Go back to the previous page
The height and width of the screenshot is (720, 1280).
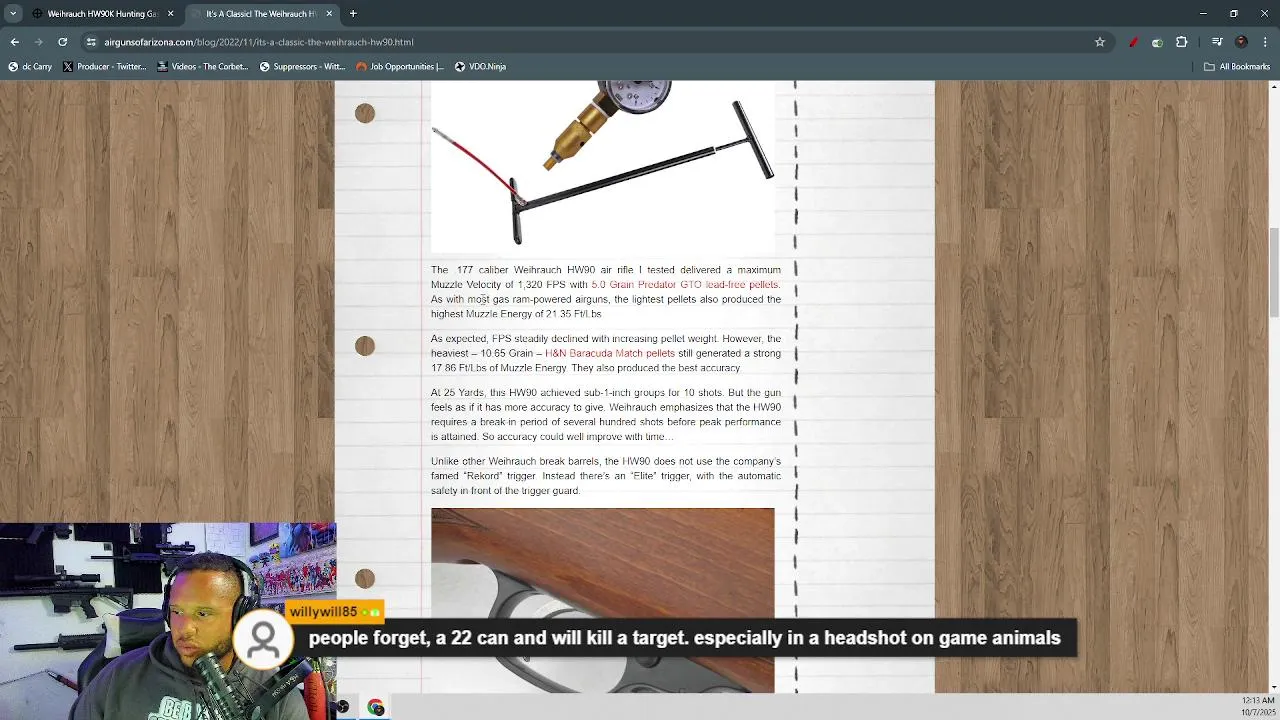point(14,42)
